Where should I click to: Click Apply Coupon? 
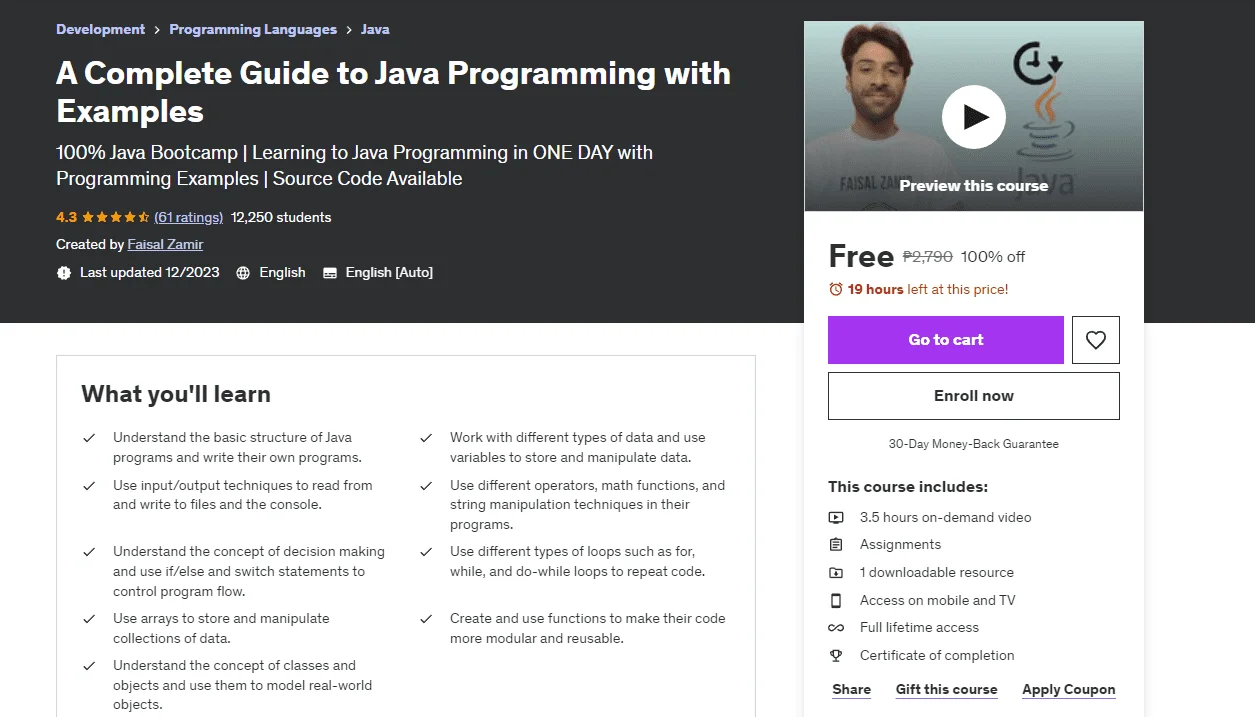tap(1068, 689)
